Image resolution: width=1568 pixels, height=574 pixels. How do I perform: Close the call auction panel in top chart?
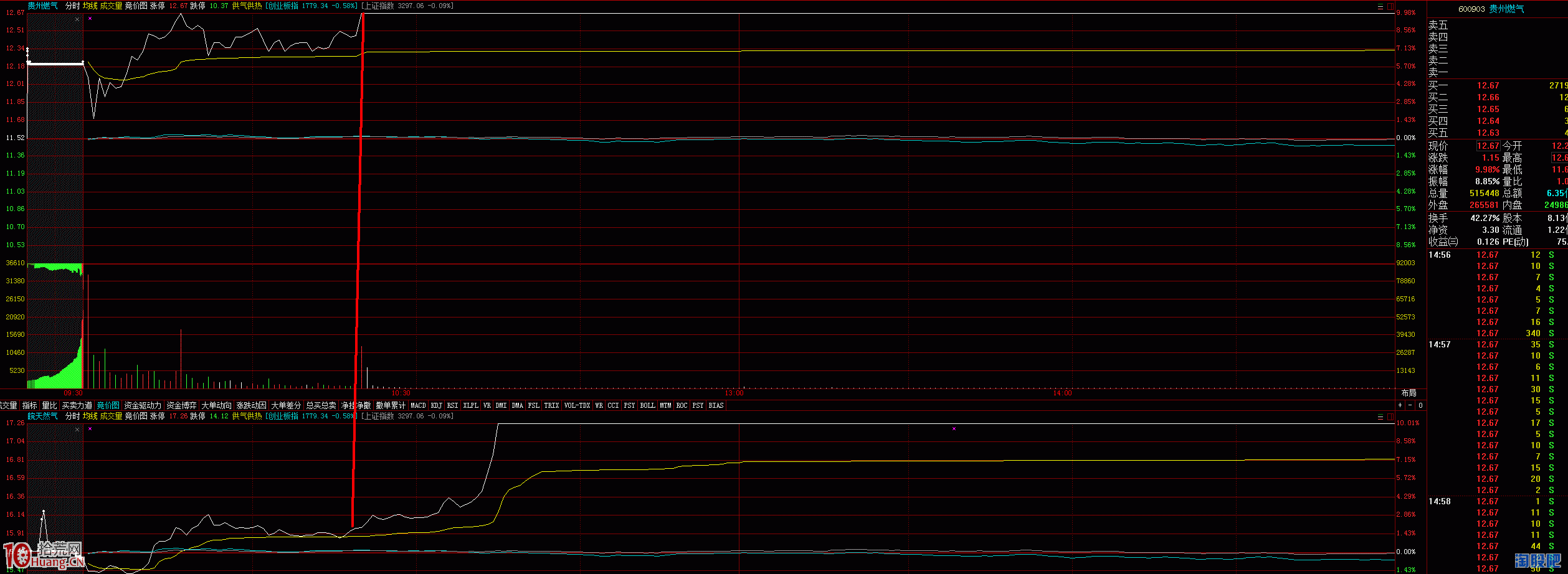(x=77, y=19)
